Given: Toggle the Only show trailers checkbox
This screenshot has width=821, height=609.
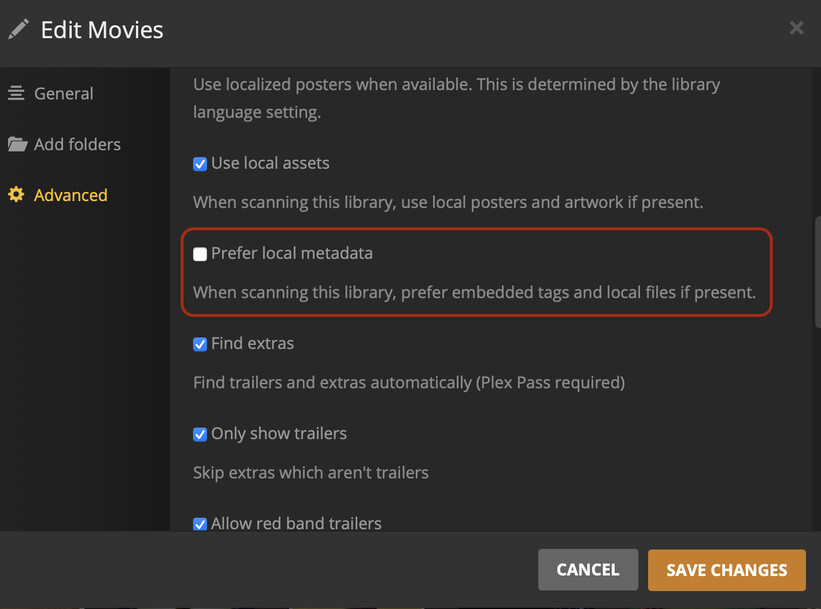Looking at the screenshot, I should tap(200, 434).
